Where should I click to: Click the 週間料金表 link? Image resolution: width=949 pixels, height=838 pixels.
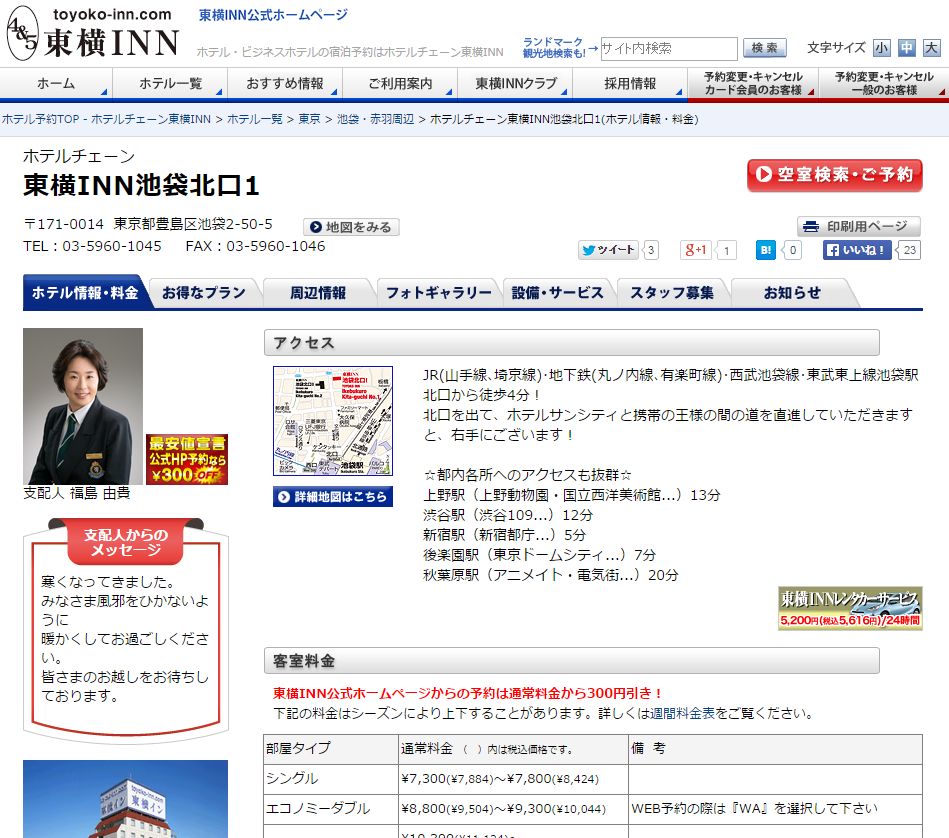click(x=682, y=713)
